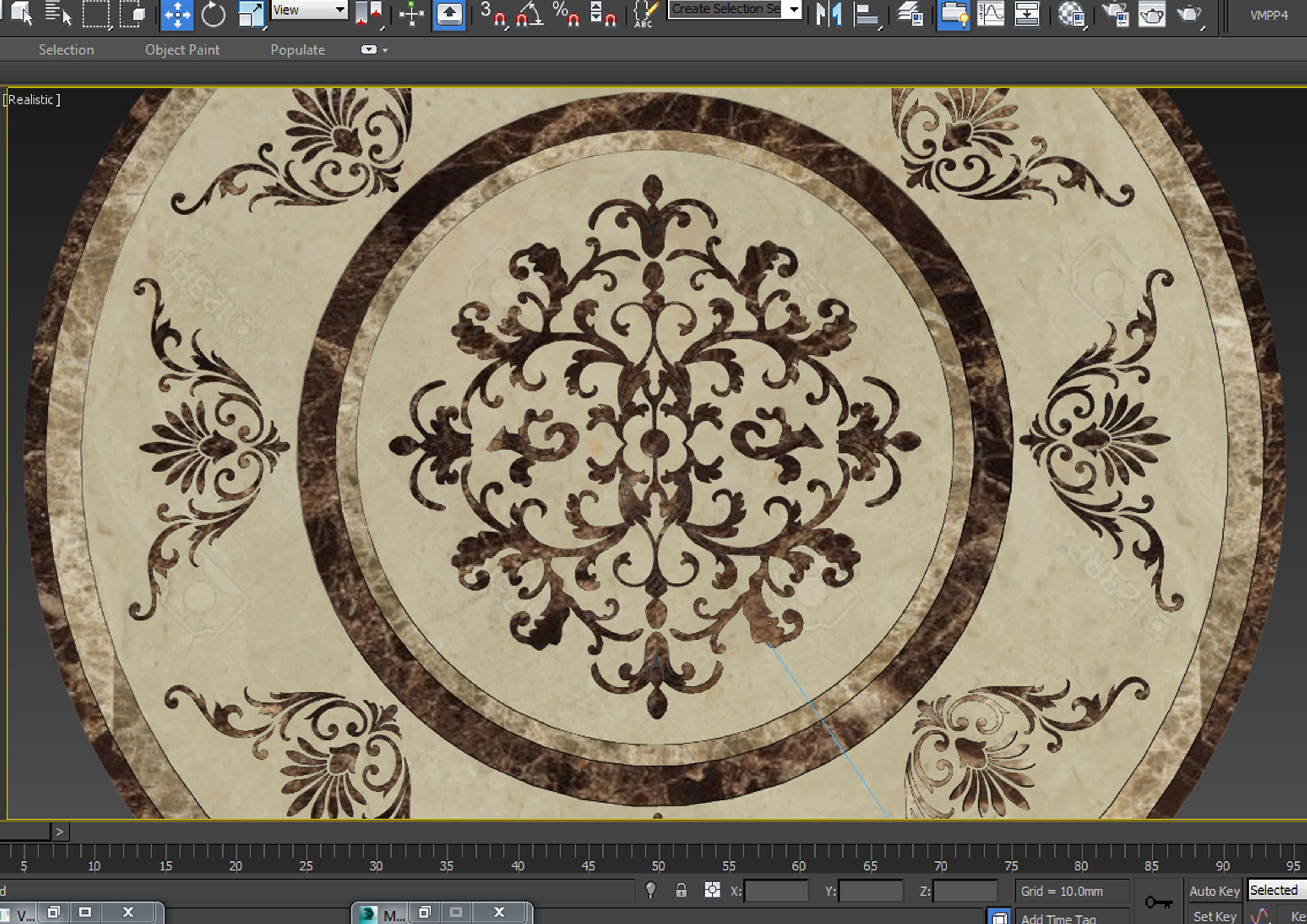The image size is (1307, 924).
Task: Click the X coordinate input field
Action: 776,891
